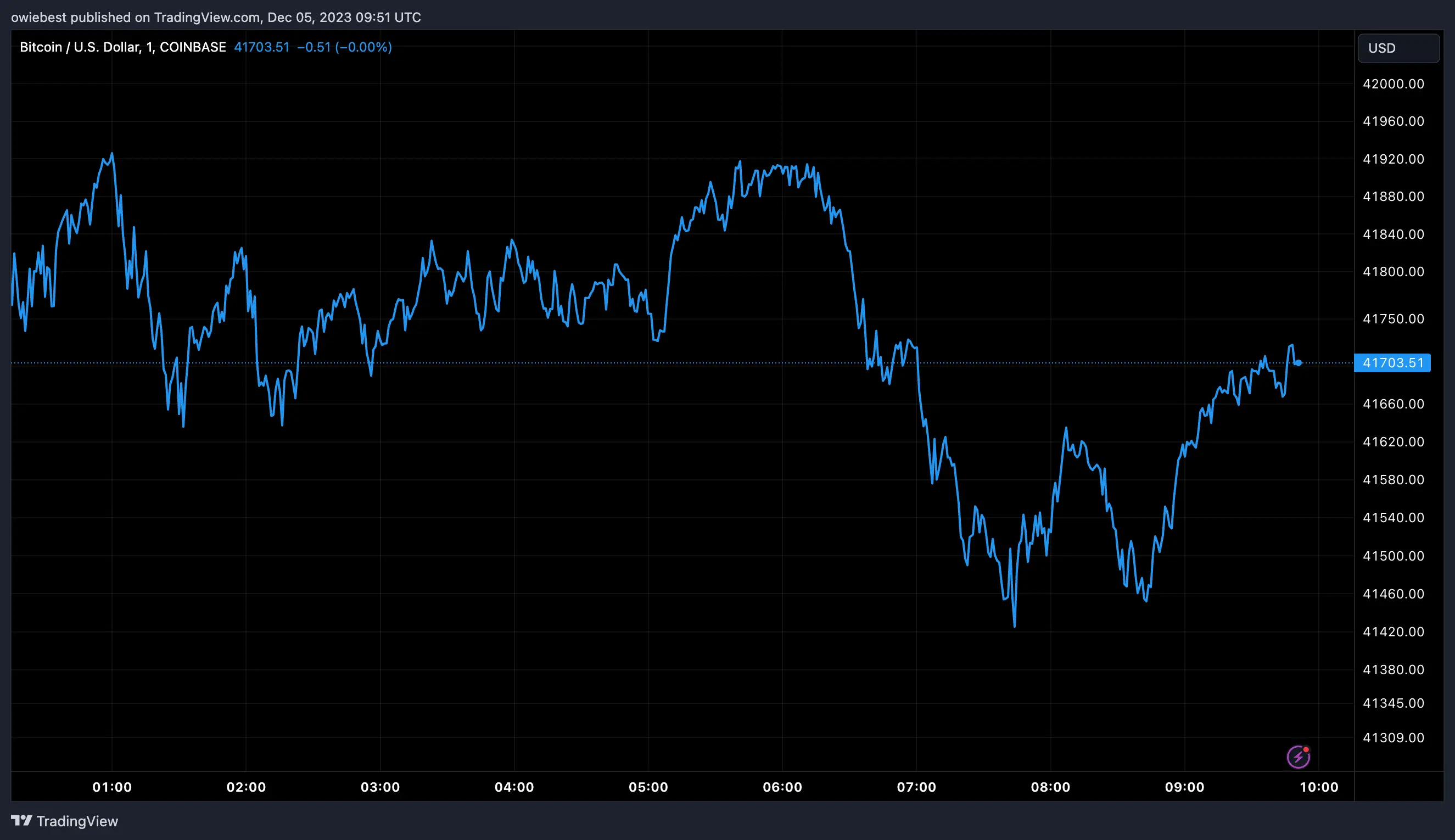Open timeframe options via the "1" label

(150, 47)
